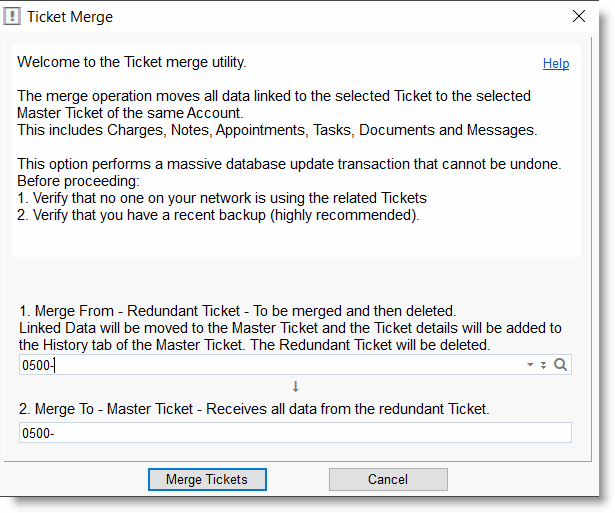The width and height of the screenshot is (615, 513).
Task: Expand the double-arrow list in Merge From field
Action: click(544, 365)
